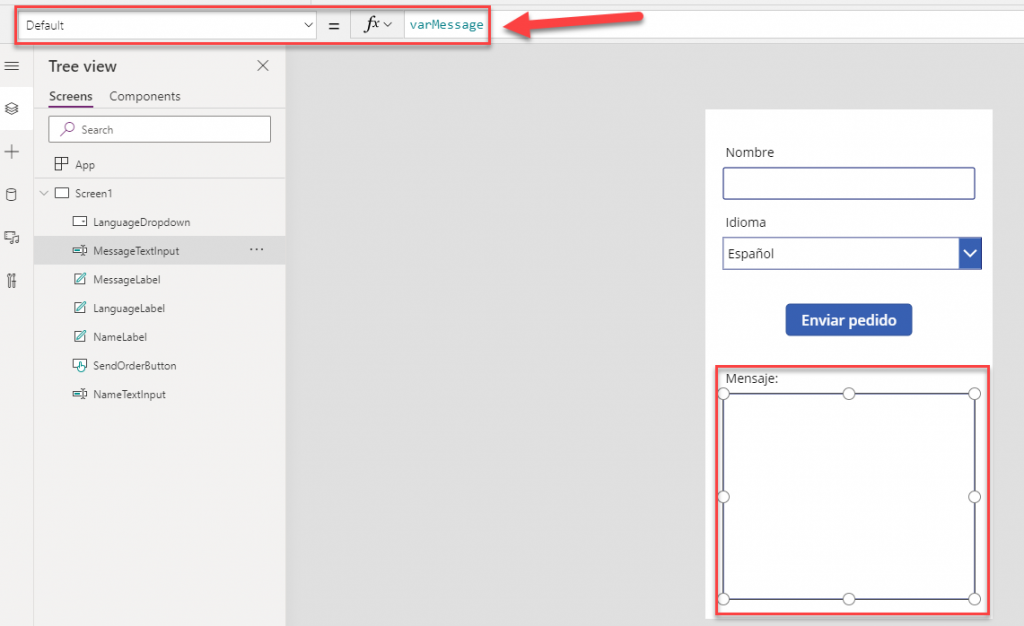Open the Advanced tools icon
Image resolution: width=1024 pixels, height=626 pixels.
tap(12, 281)
